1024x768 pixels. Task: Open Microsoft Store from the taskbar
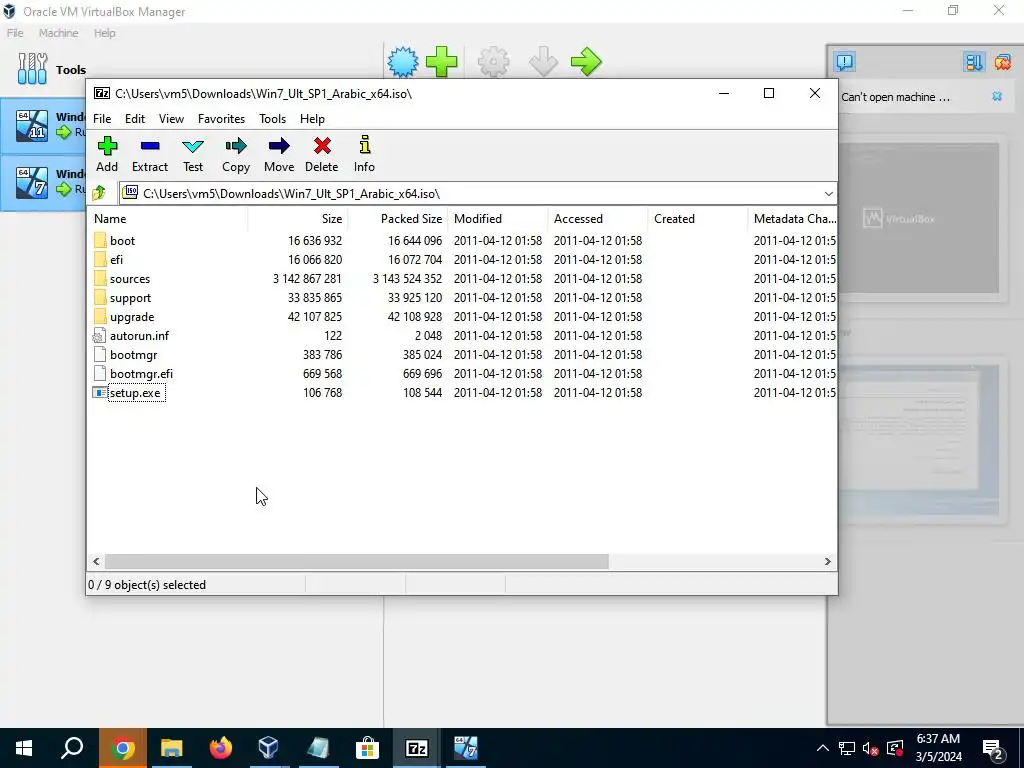(x=367, y=748)
